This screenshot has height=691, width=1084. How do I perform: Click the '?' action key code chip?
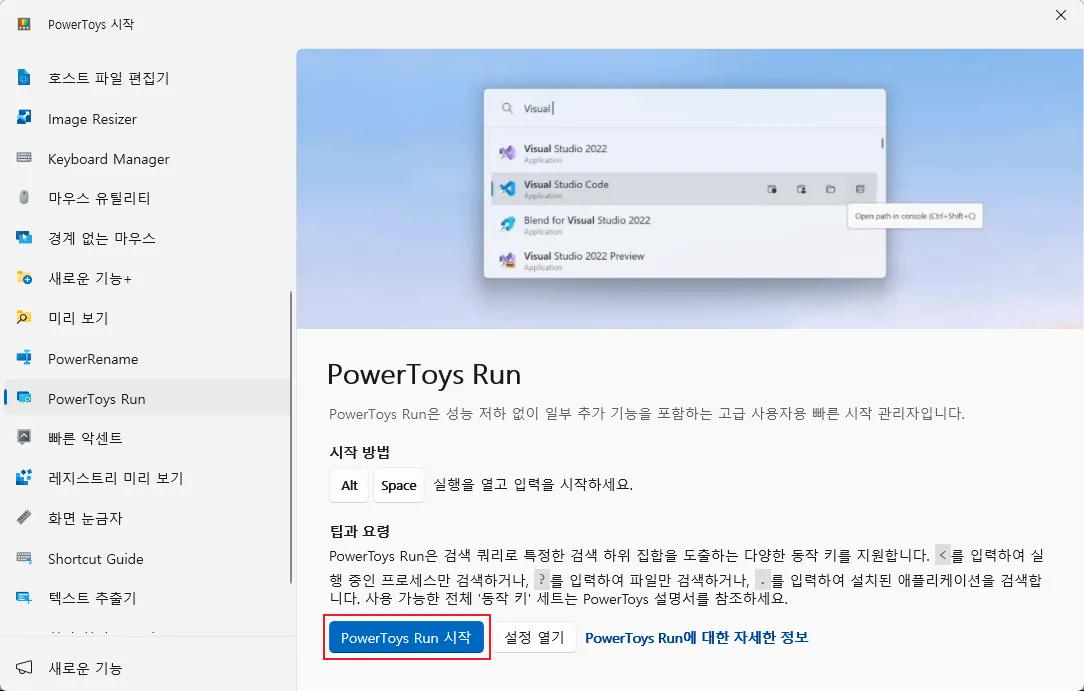(541, 579)
